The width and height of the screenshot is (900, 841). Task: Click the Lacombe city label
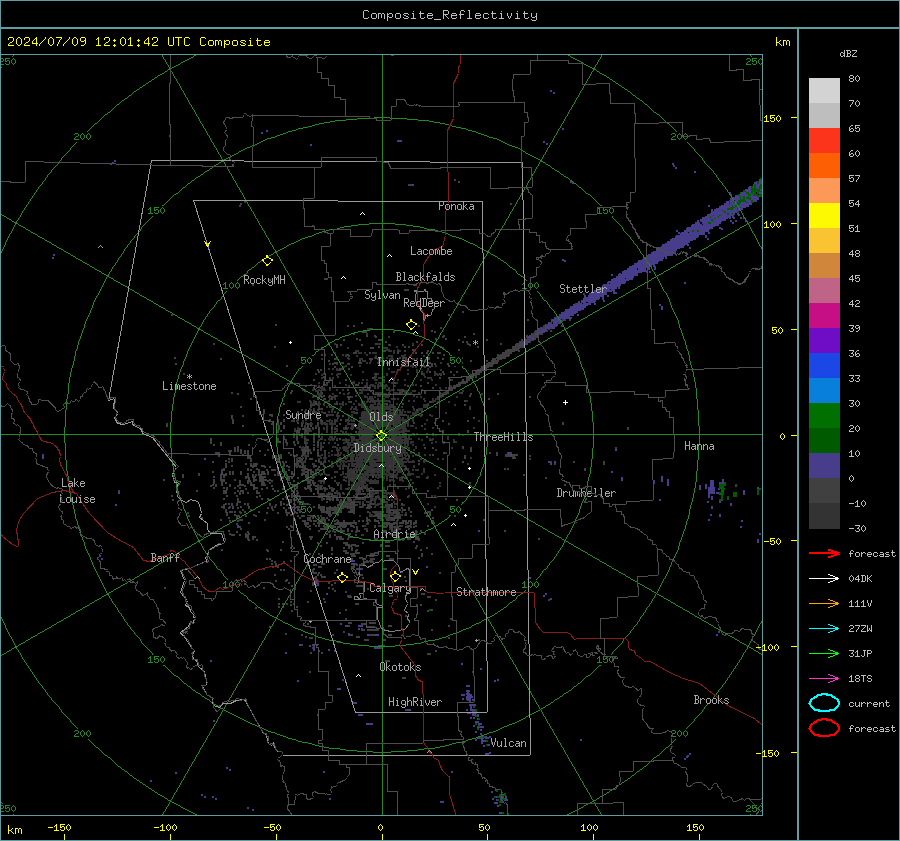[x=431, y=251]
